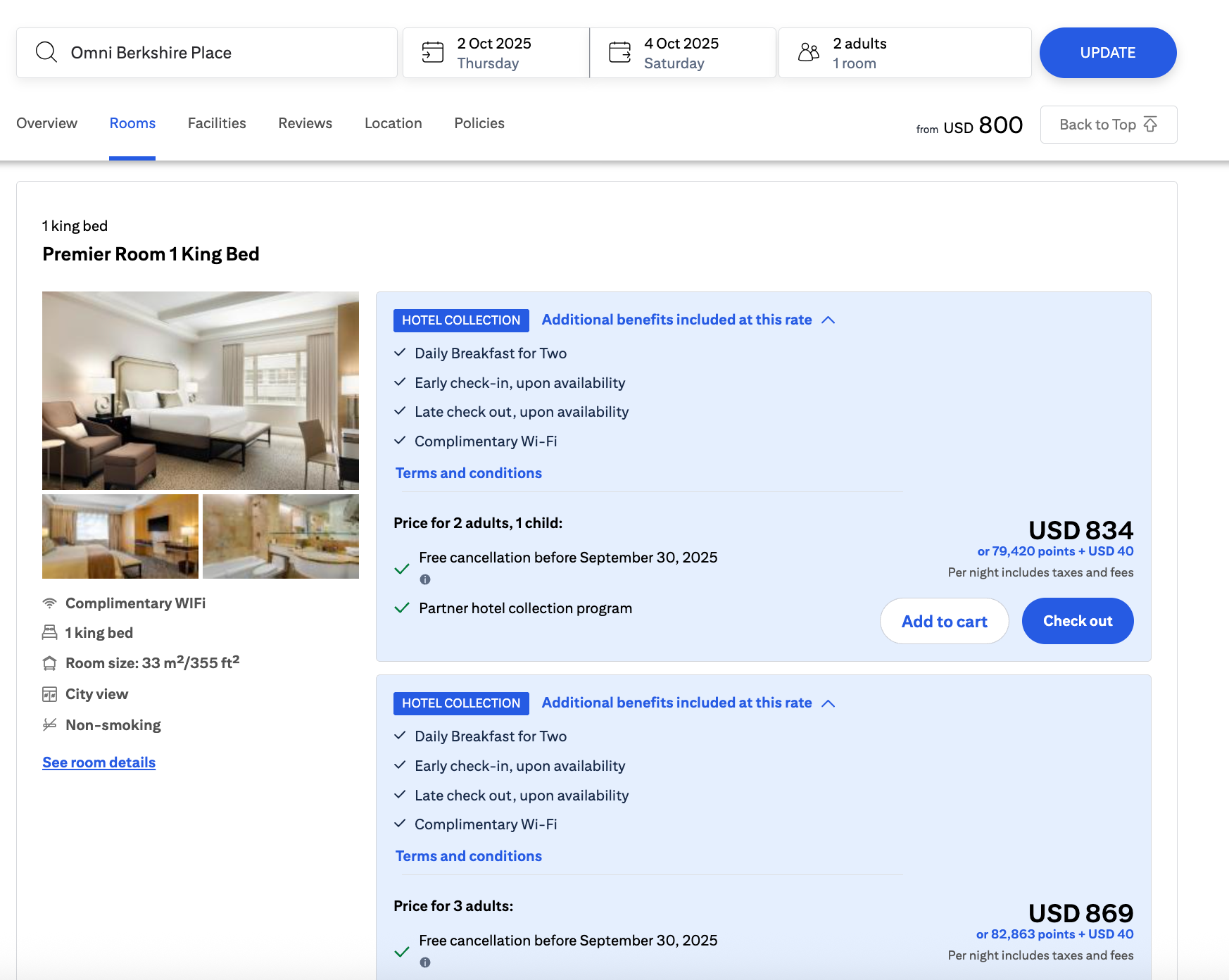Click the UPDATE button
This screenshot has height=980, width=1229.
(1107, 53)
